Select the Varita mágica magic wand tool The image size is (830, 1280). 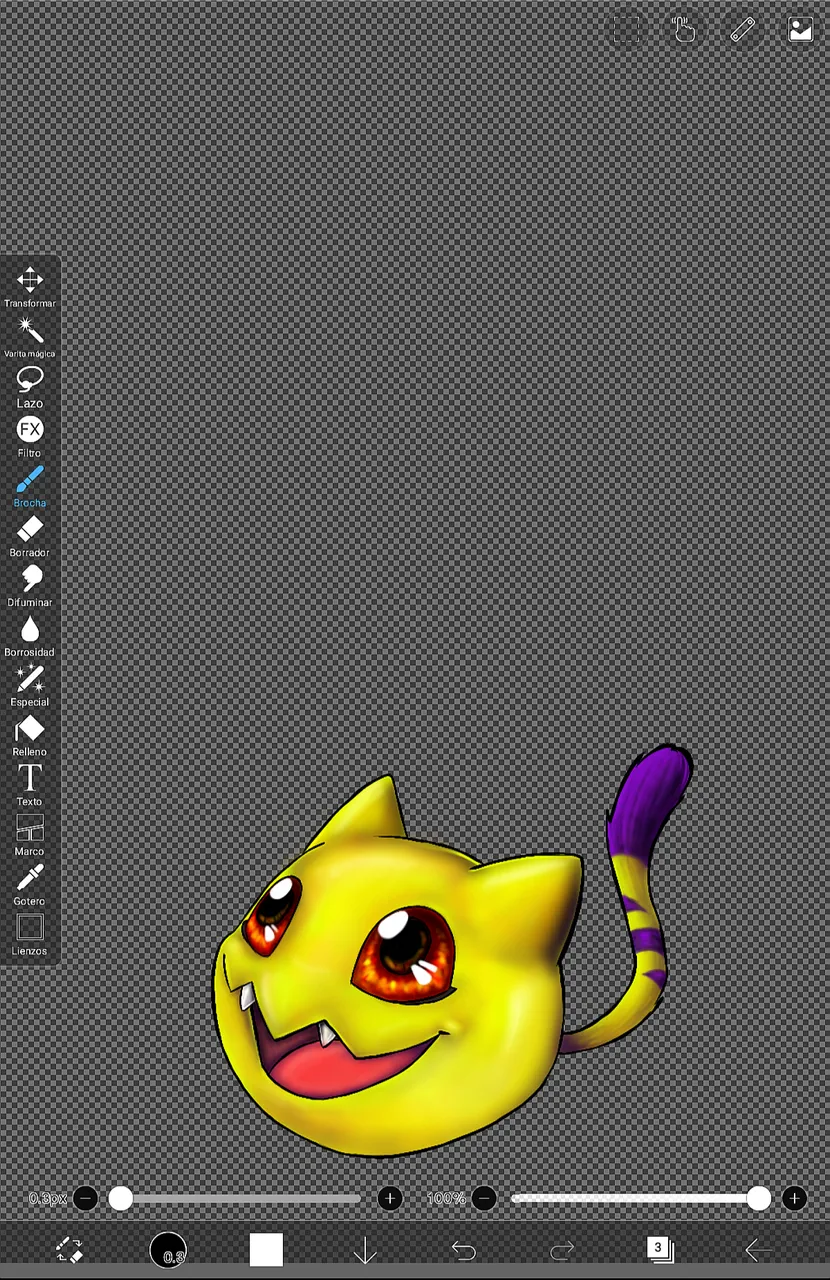click(x=30, y=337)
